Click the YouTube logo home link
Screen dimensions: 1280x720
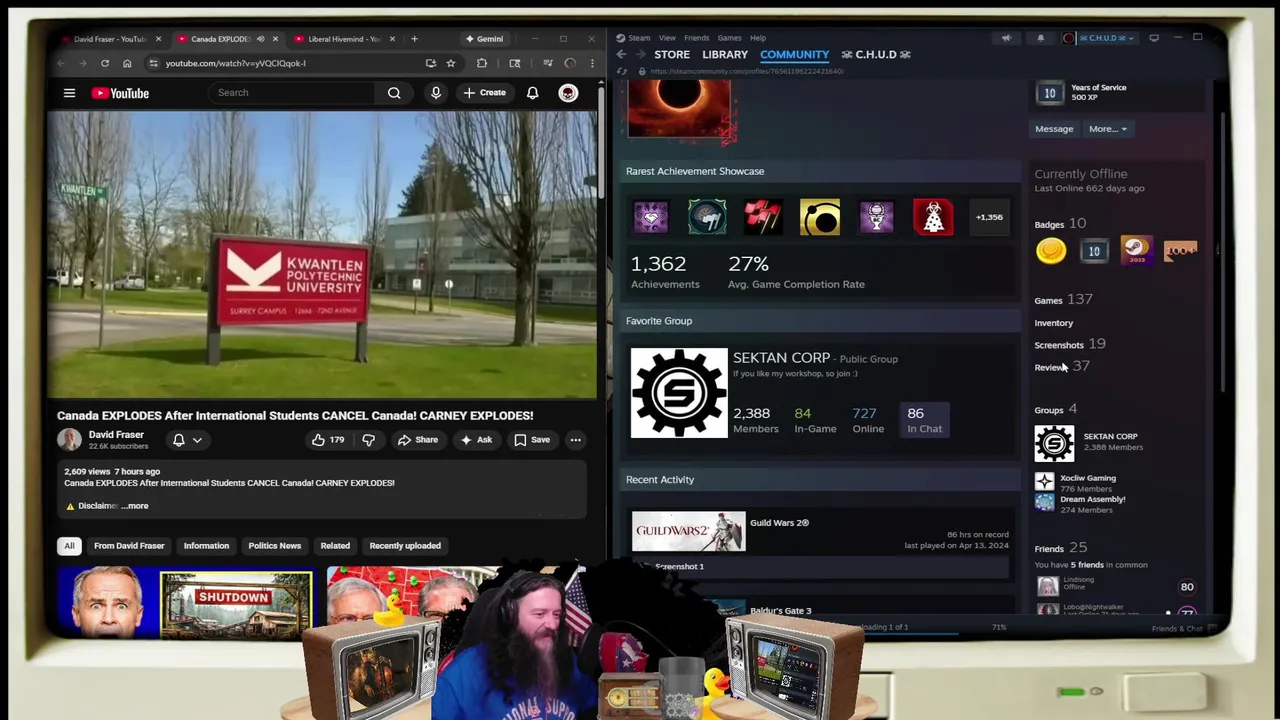[x=120, y=93]
